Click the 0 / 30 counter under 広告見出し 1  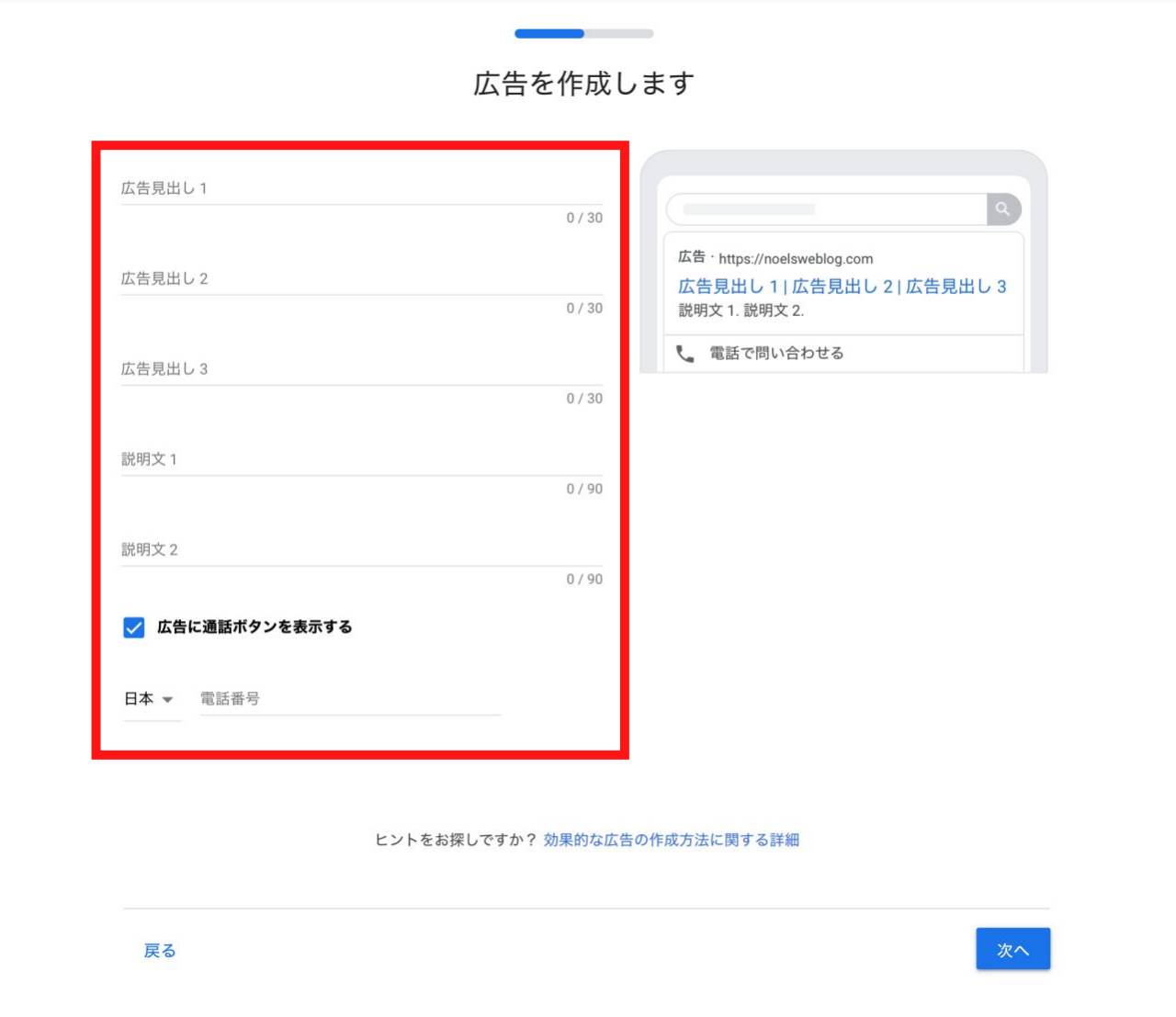pyautogui.click(x=584, y=218)
